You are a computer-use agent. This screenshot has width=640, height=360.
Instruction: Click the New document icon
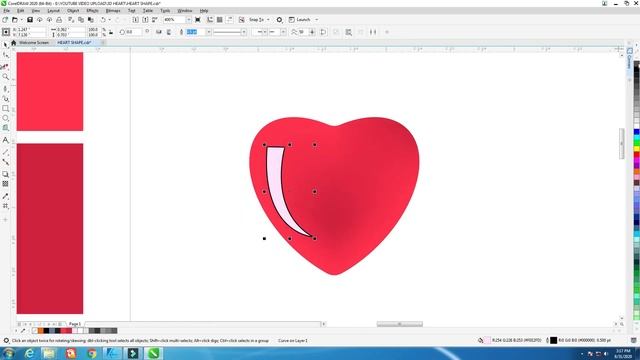5,20
